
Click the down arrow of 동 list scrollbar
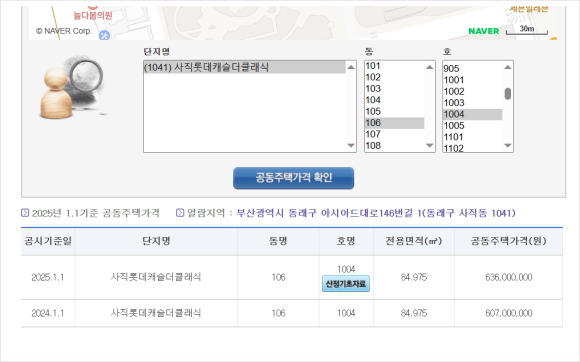click(x=429, y=146)
